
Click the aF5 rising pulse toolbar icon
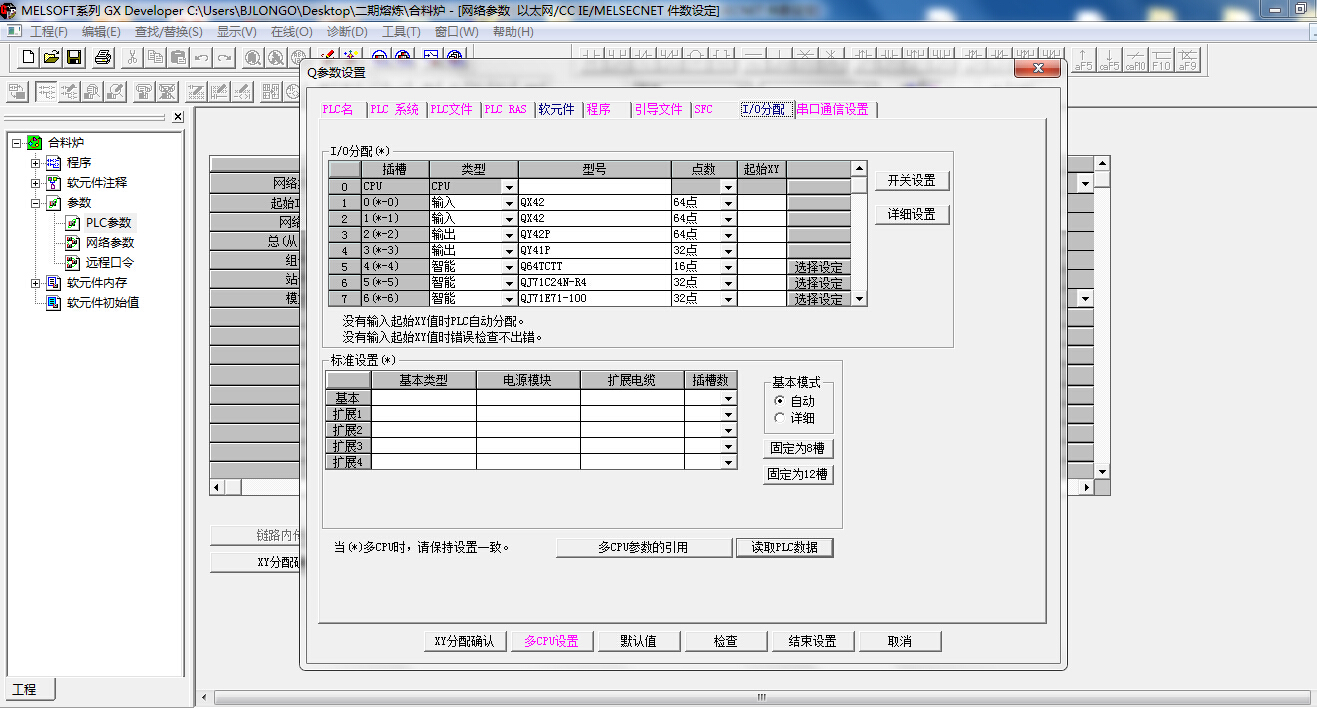pos(1083,60)
